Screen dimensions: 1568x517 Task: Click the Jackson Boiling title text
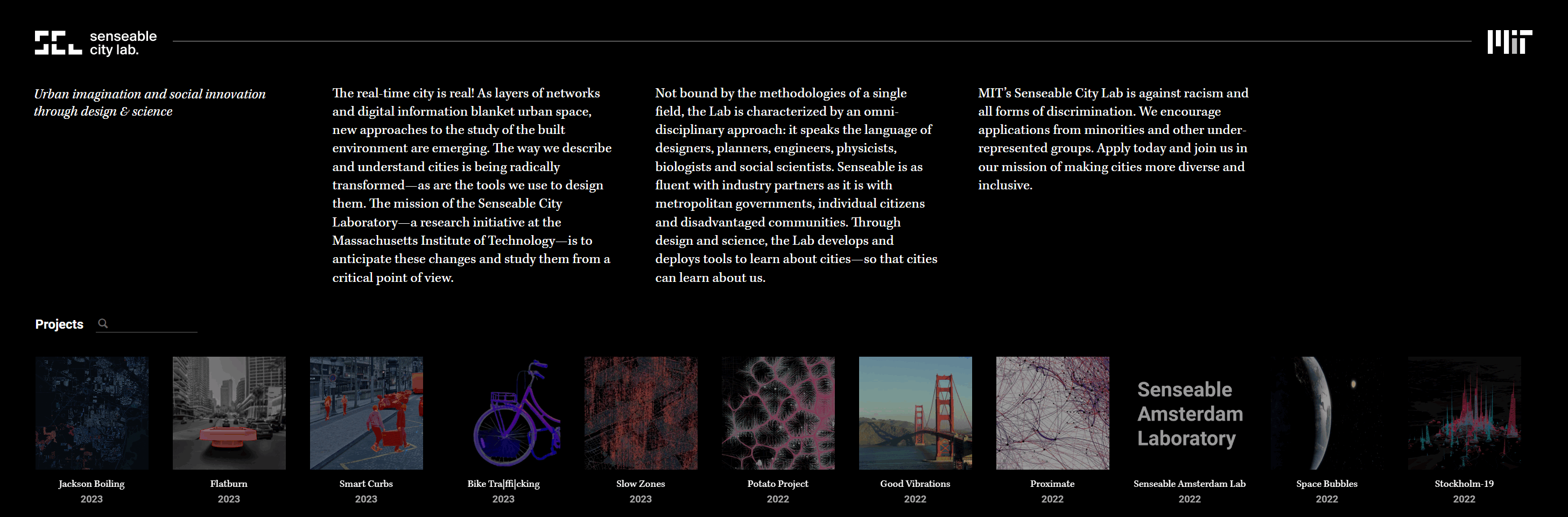coord(92,484)
